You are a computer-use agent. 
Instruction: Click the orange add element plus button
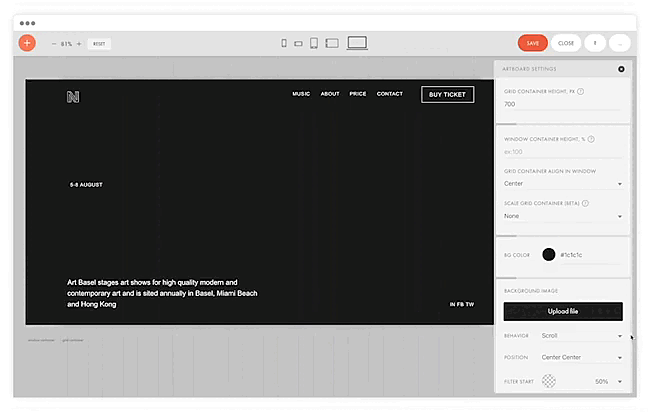tap(27, 43)
